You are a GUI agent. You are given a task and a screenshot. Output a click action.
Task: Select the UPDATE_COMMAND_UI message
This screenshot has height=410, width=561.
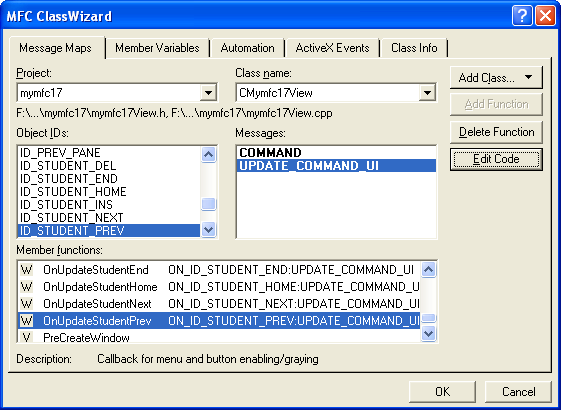[x=336, y=166]
